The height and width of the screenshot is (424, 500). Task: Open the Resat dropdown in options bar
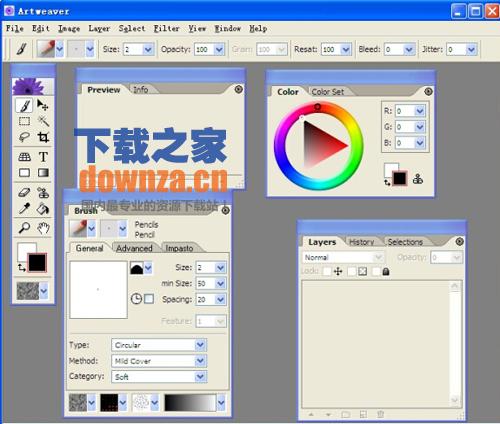(x=346, y=50)
